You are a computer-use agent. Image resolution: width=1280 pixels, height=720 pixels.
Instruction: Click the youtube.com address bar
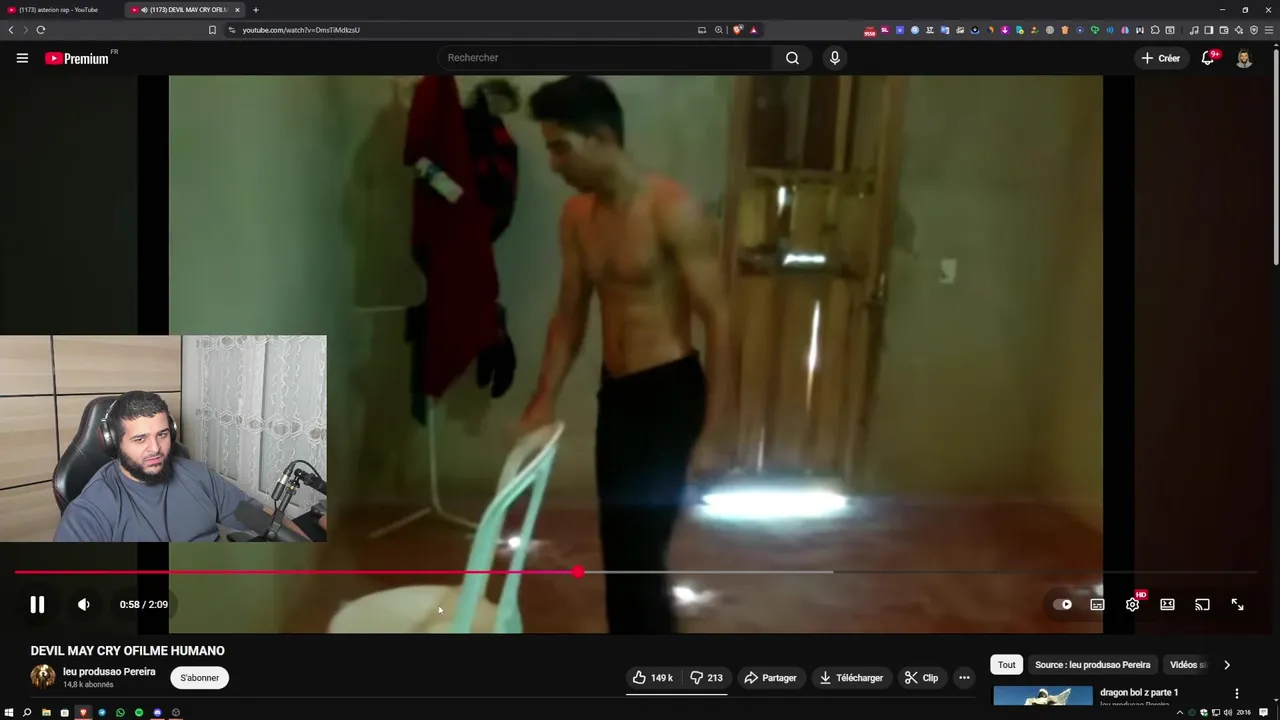[460, 30]
